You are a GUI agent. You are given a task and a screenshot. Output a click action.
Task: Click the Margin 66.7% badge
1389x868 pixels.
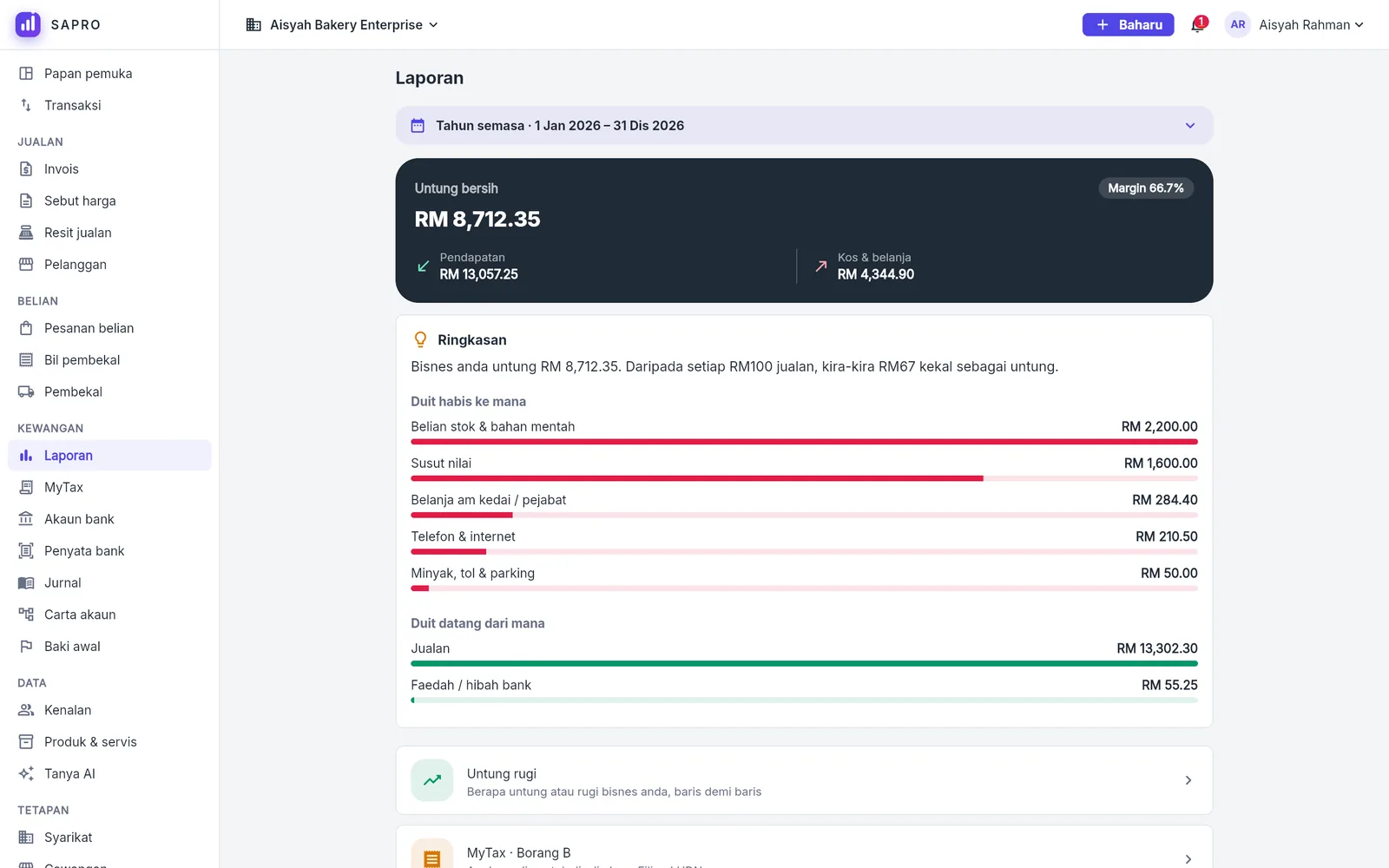[x=1146, y=188]
